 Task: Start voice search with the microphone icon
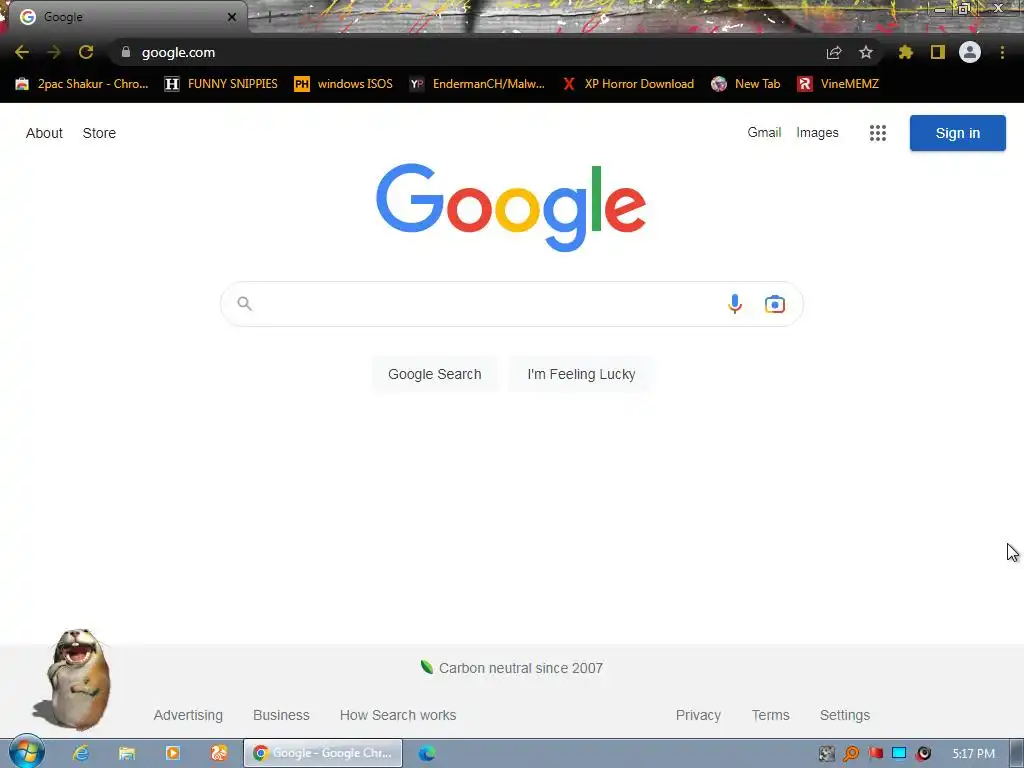pyautogui.click(x=735, y=304)
